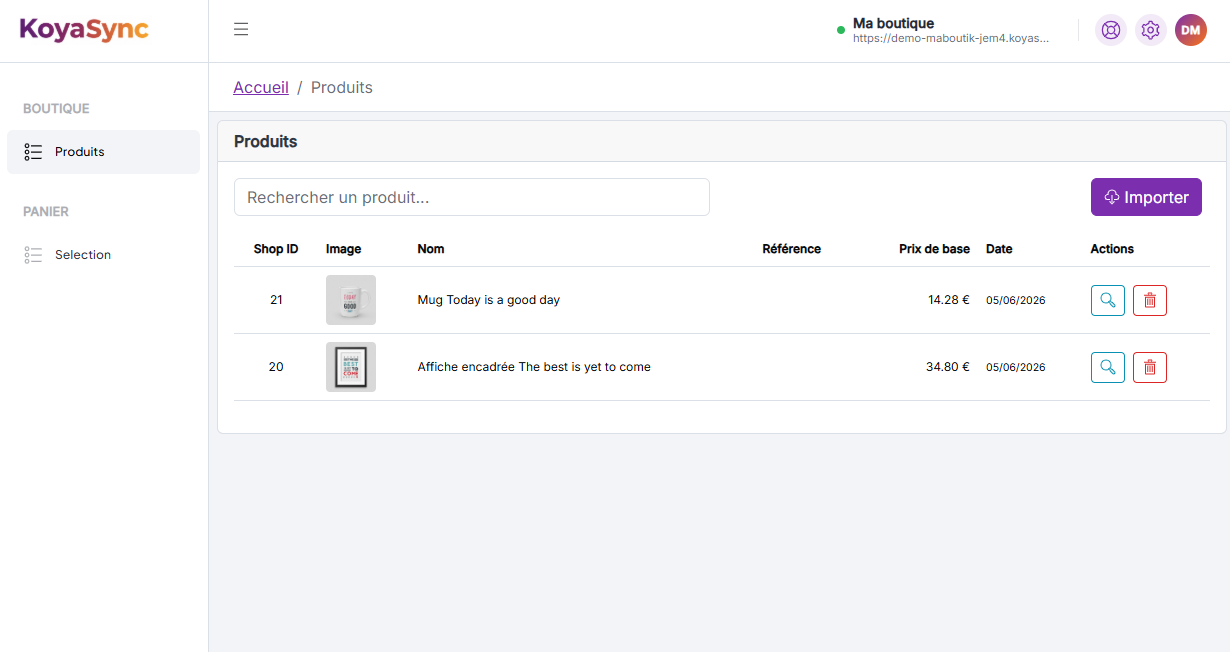Click the KoyaSync logo
Viewport: 1230px width, 652px height.
[x=84, y=29]
